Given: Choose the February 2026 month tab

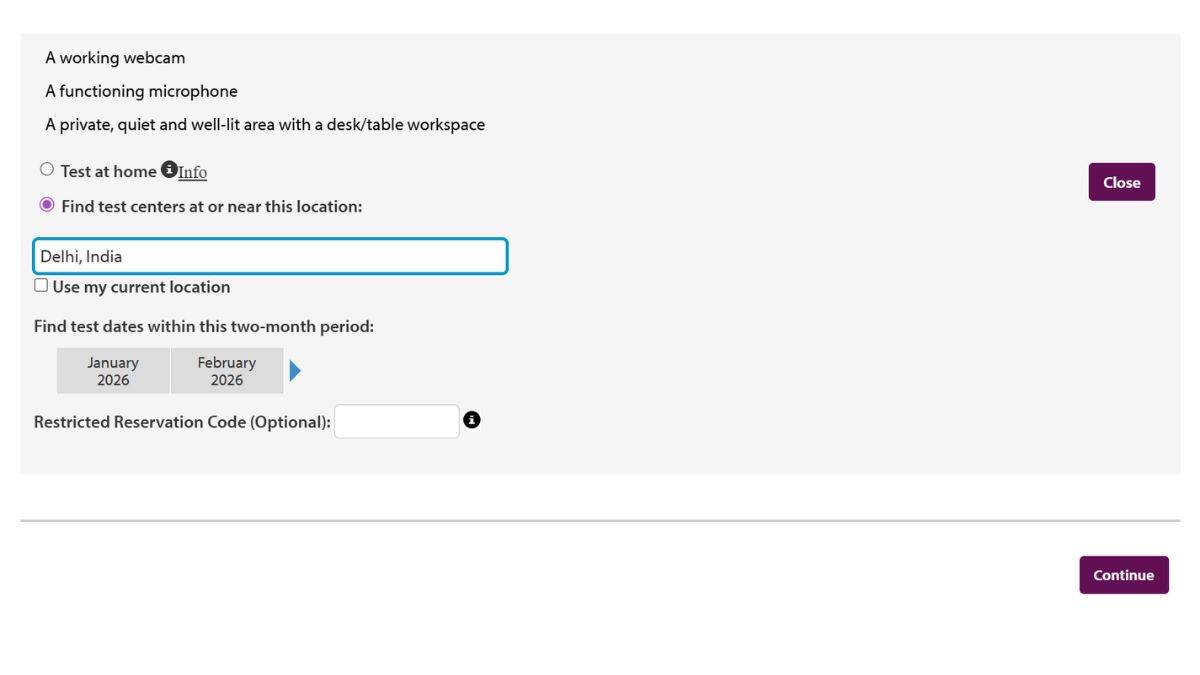Looking at the screenshot, I should pyautogui.click(x=227, y=371).
